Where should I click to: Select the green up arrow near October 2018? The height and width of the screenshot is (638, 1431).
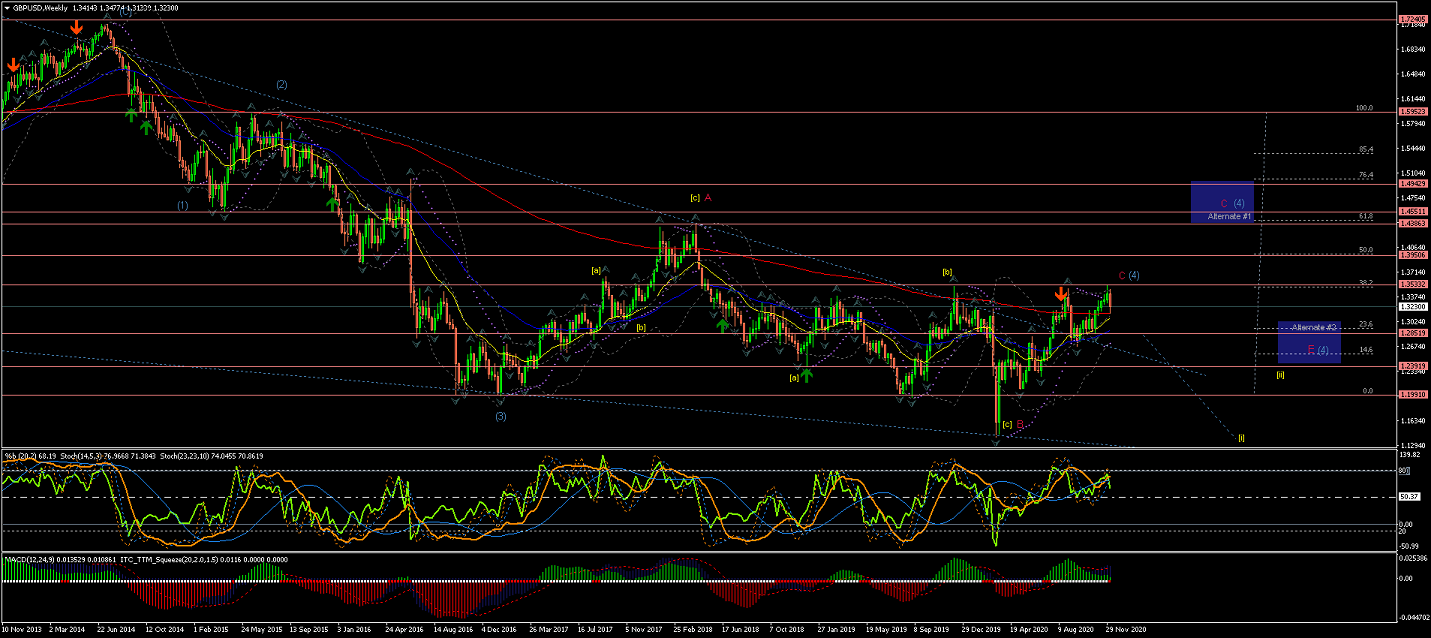pos(806,374)
